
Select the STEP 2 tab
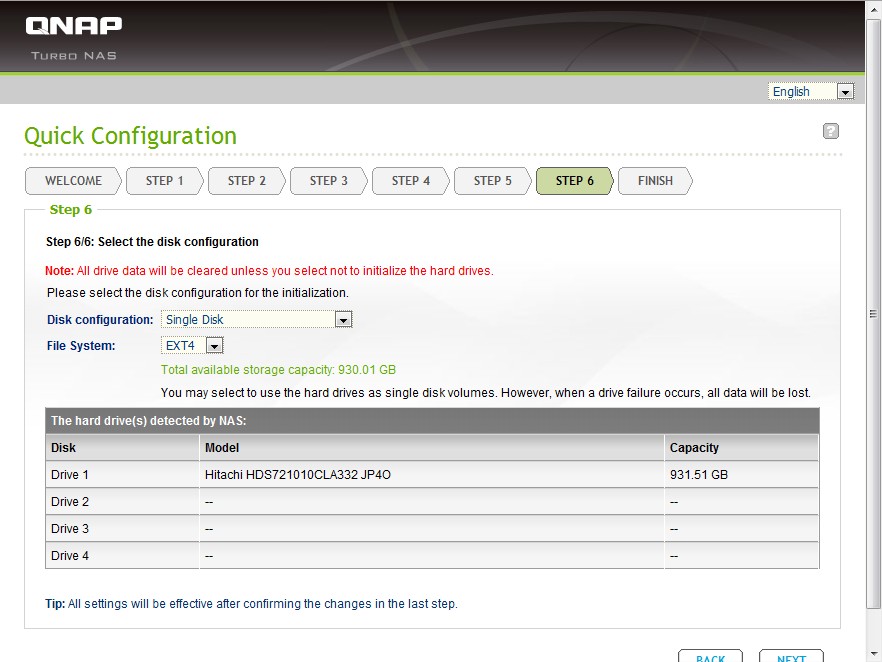point(247,181)
